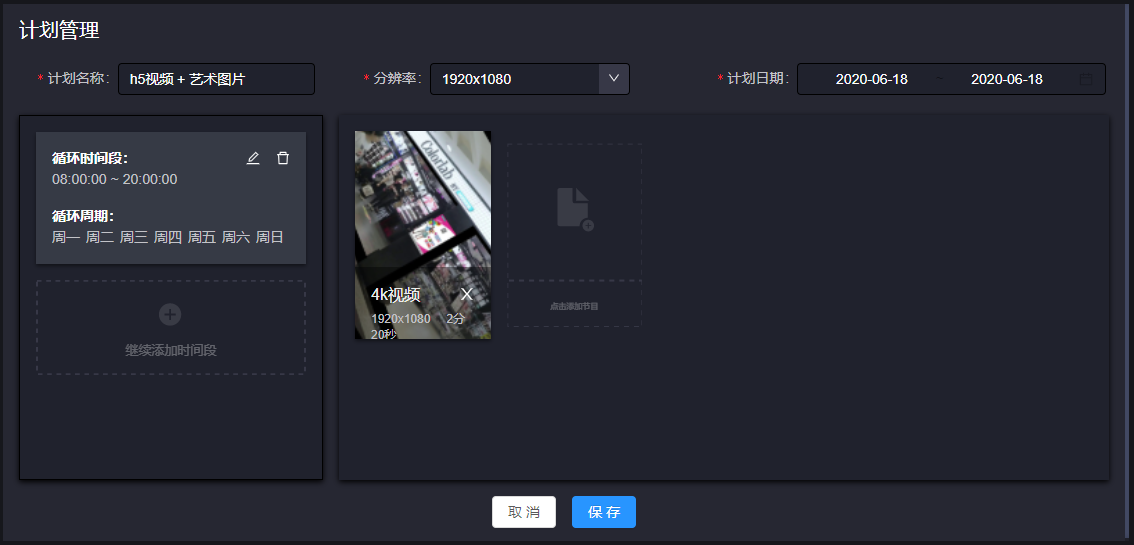
Task: Select 周三 in the loop cycle
Action: click(134, 237)
